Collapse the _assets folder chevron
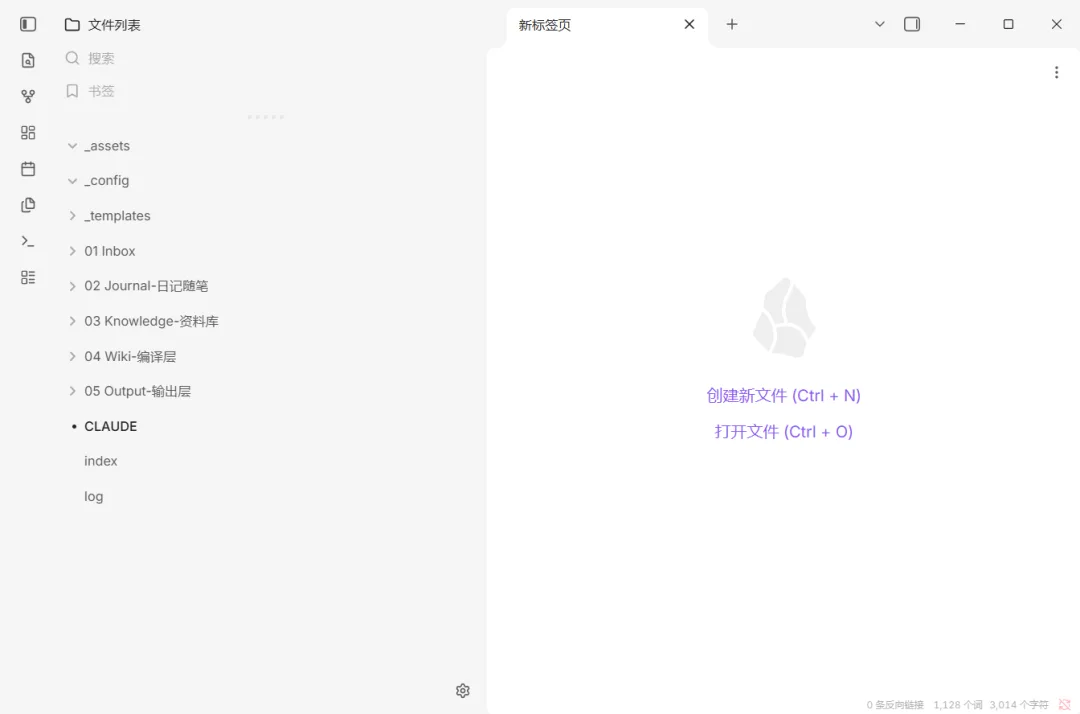1080x714 pixels. coord(72,146)
